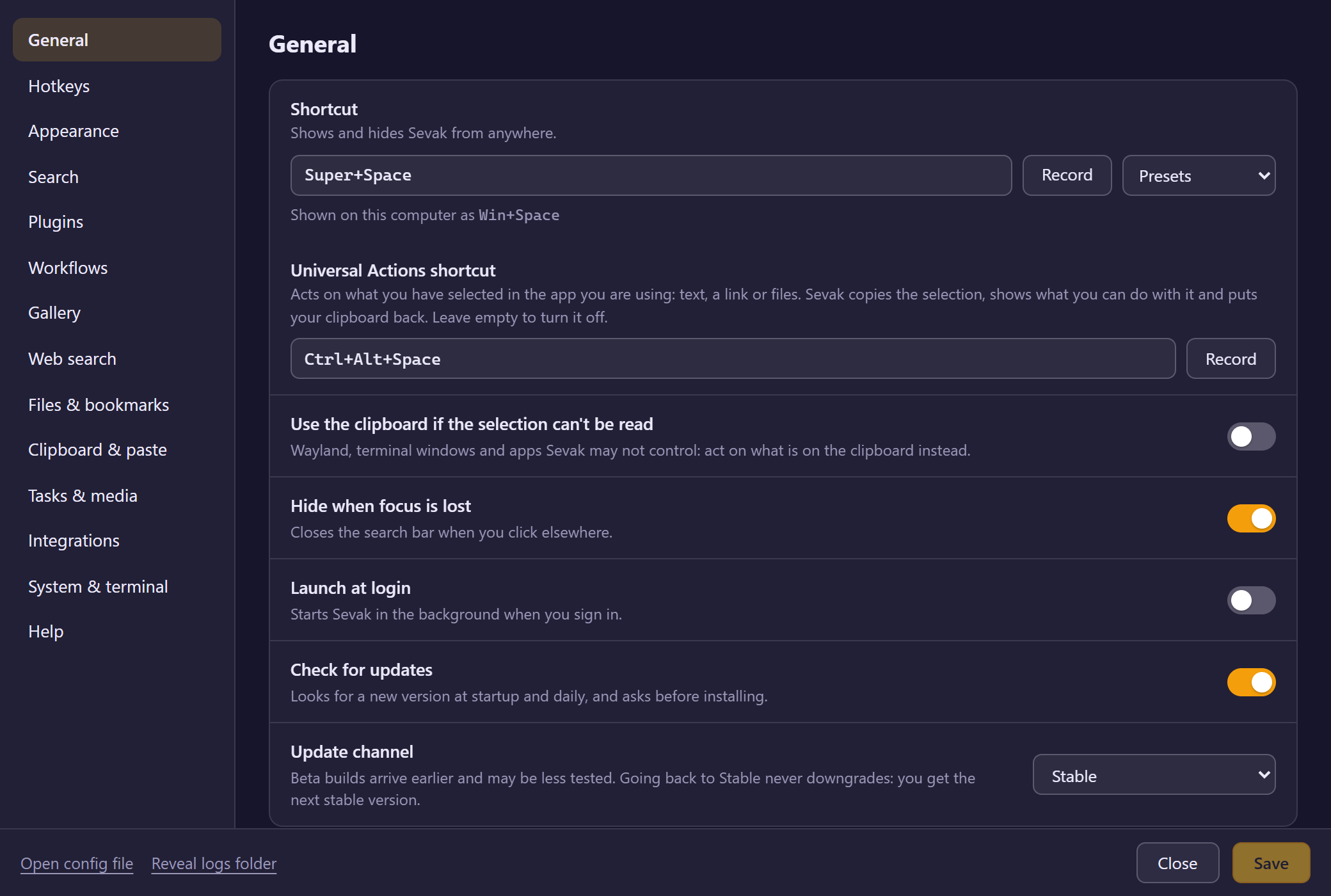The image size is (1331, 896).
Task: Open the Hotkeys section
Action: 117,86
